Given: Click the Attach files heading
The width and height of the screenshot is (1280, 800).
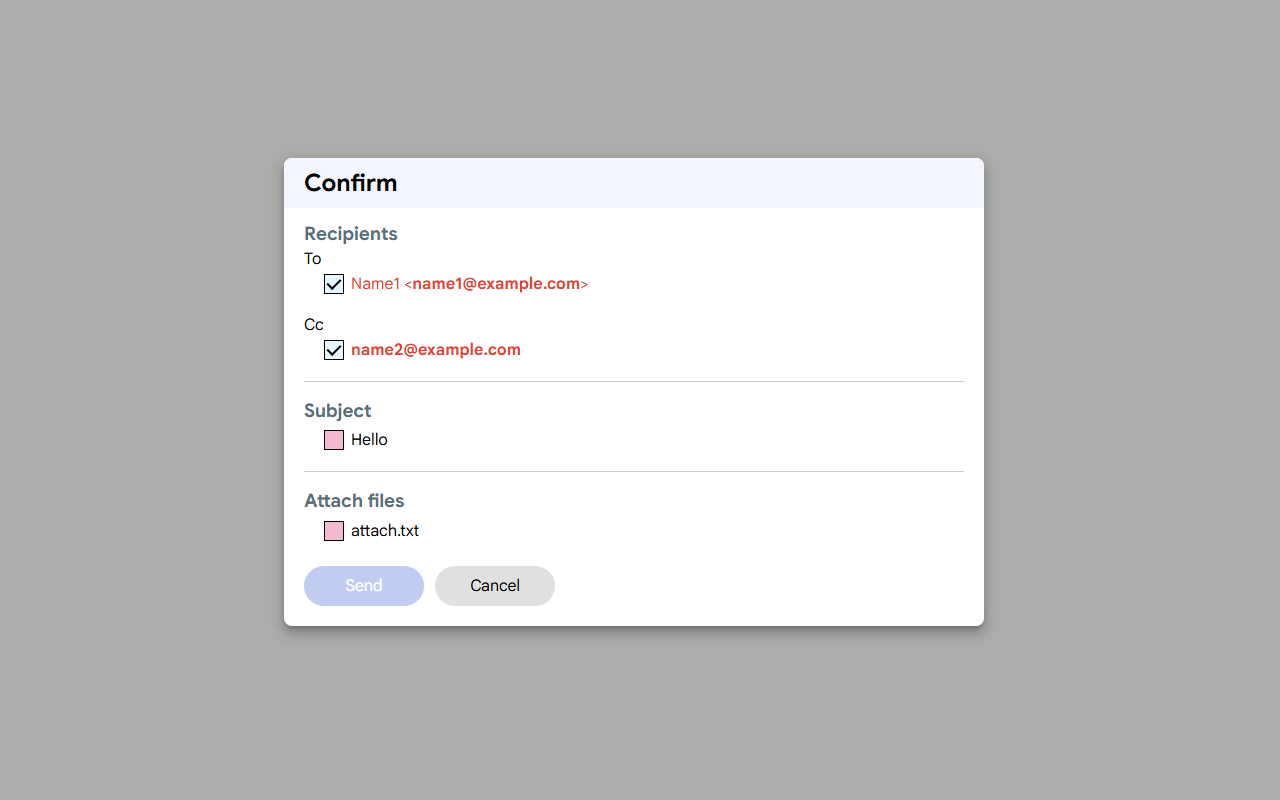Looking at the screenshot, I should pos(354,501).
